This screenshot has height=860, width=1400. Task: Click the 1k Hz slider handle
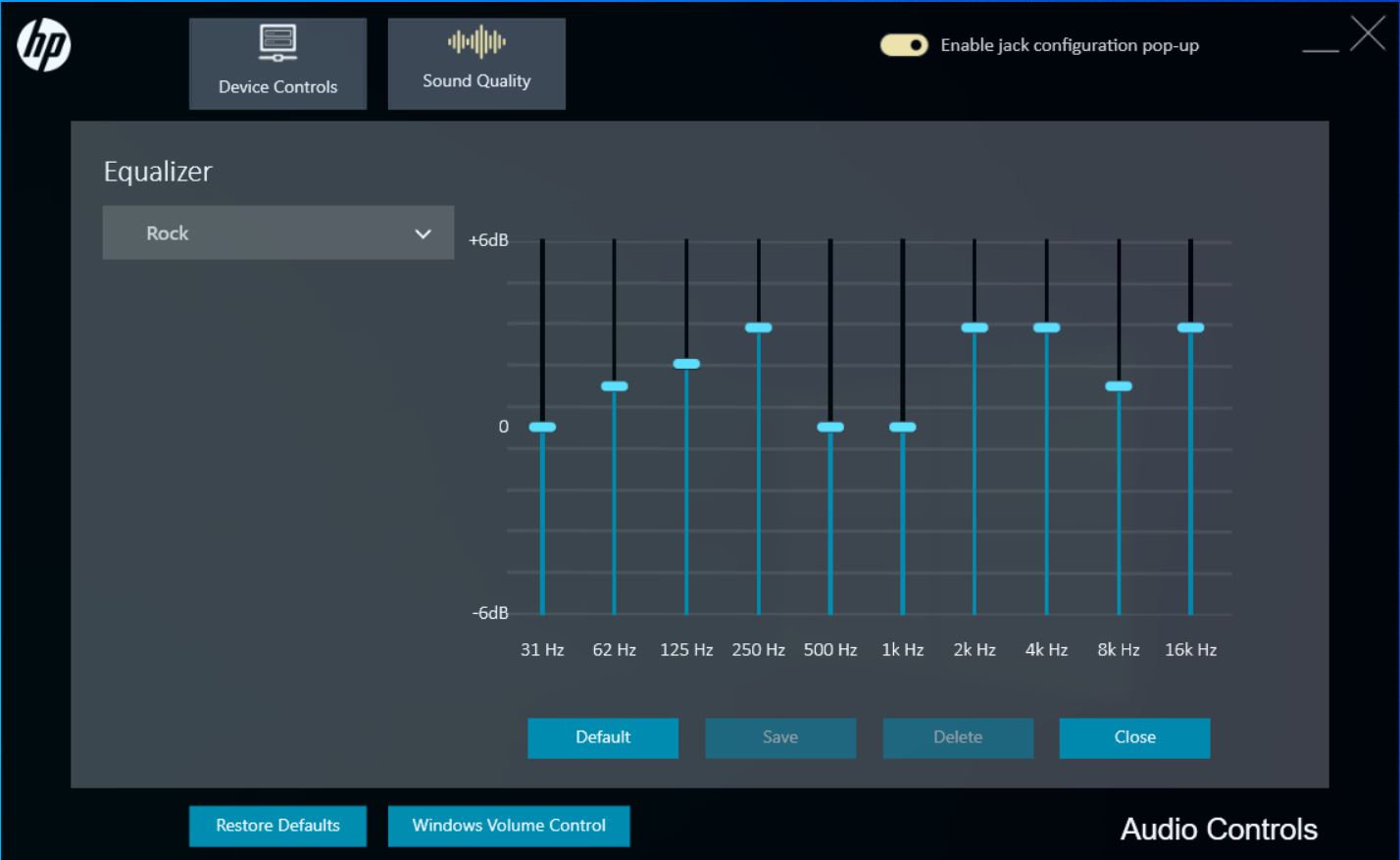pos(903,428)
